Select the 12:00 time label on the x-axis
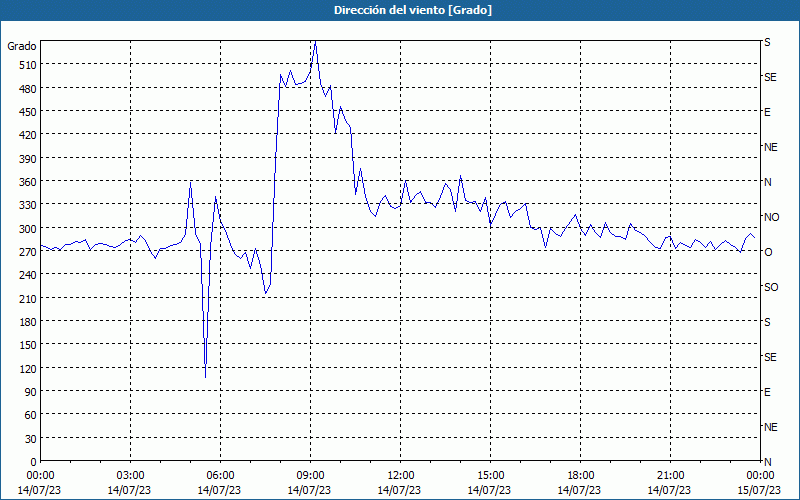Screen dimensions: 800x500 point(401,476)
